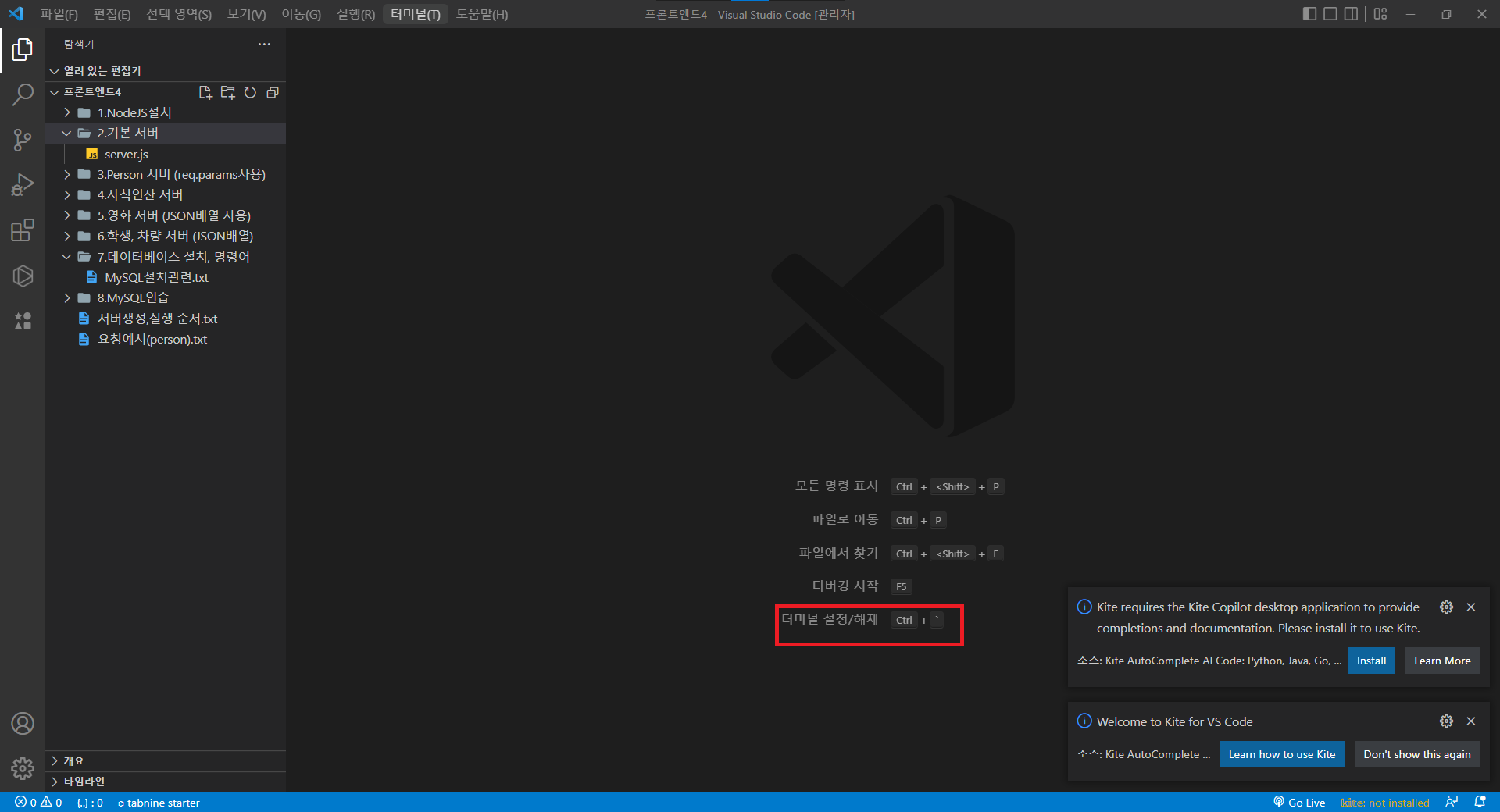
Task: Click 'kite: not installed' status entry
Action: click(1385, 803)
